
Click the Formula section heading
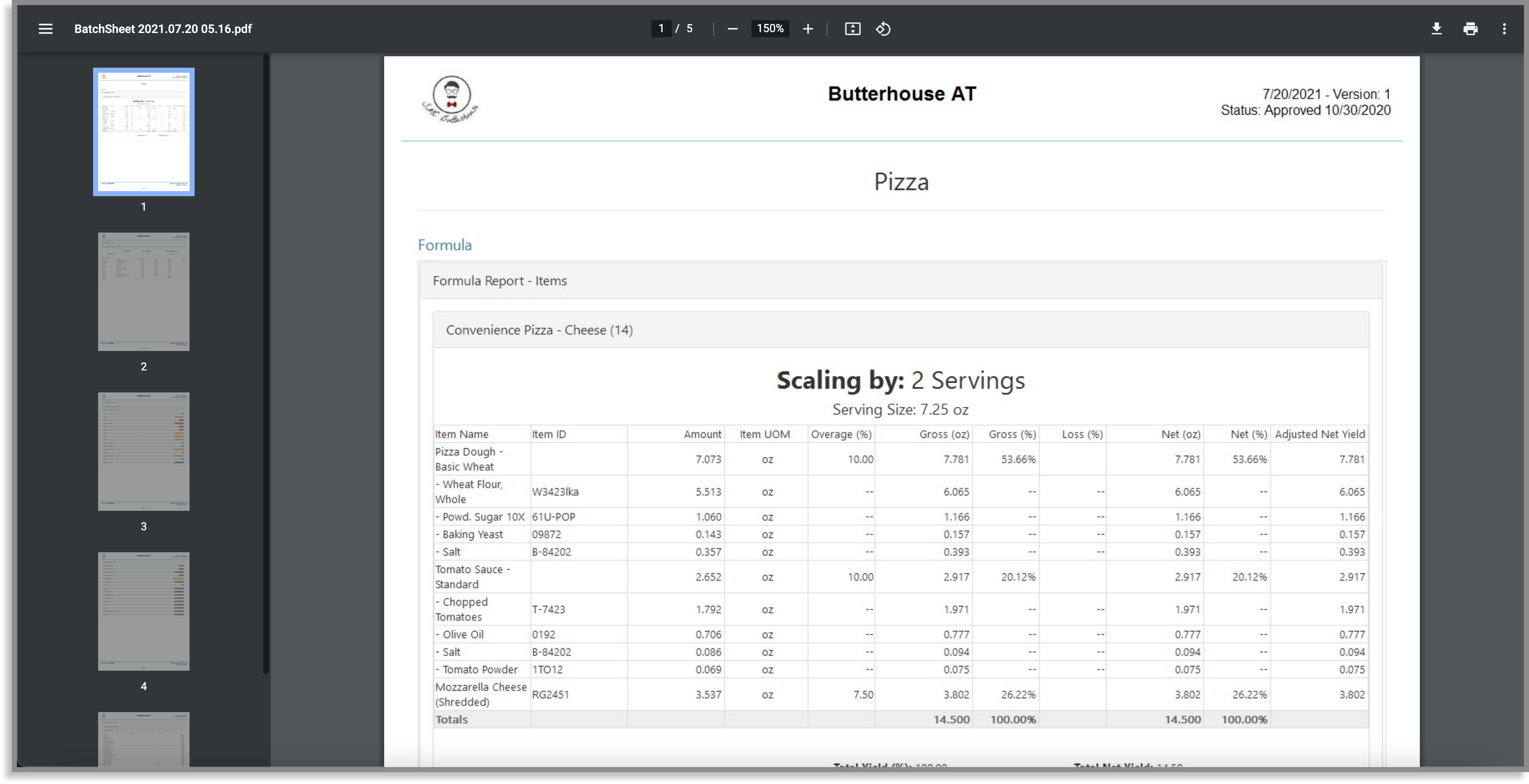(x=445, y=245)
